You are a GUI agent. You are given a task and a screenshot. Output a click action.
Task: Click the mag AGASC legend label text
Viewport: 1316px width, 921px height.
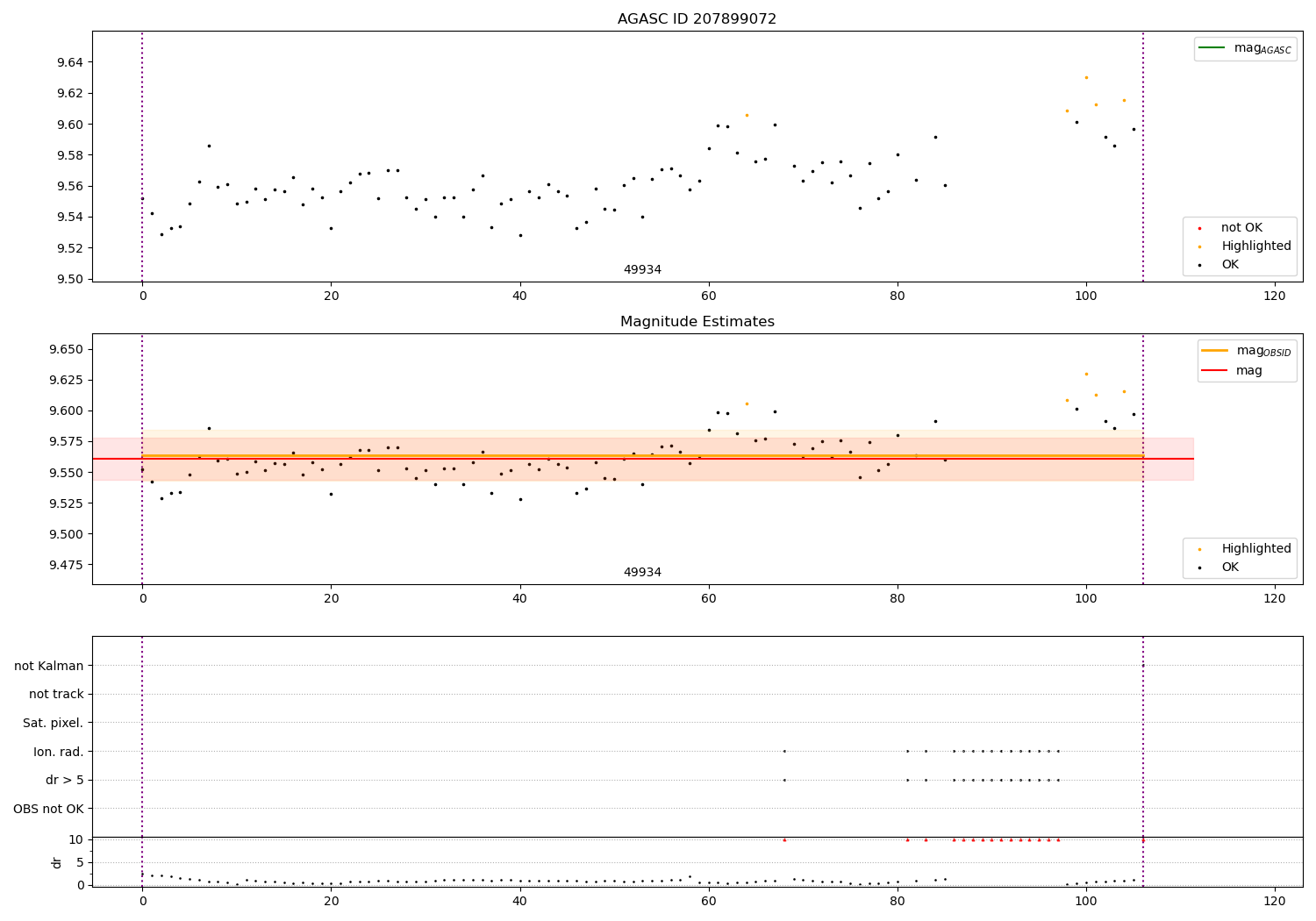pyautogui.click(x=1262, y=48)
